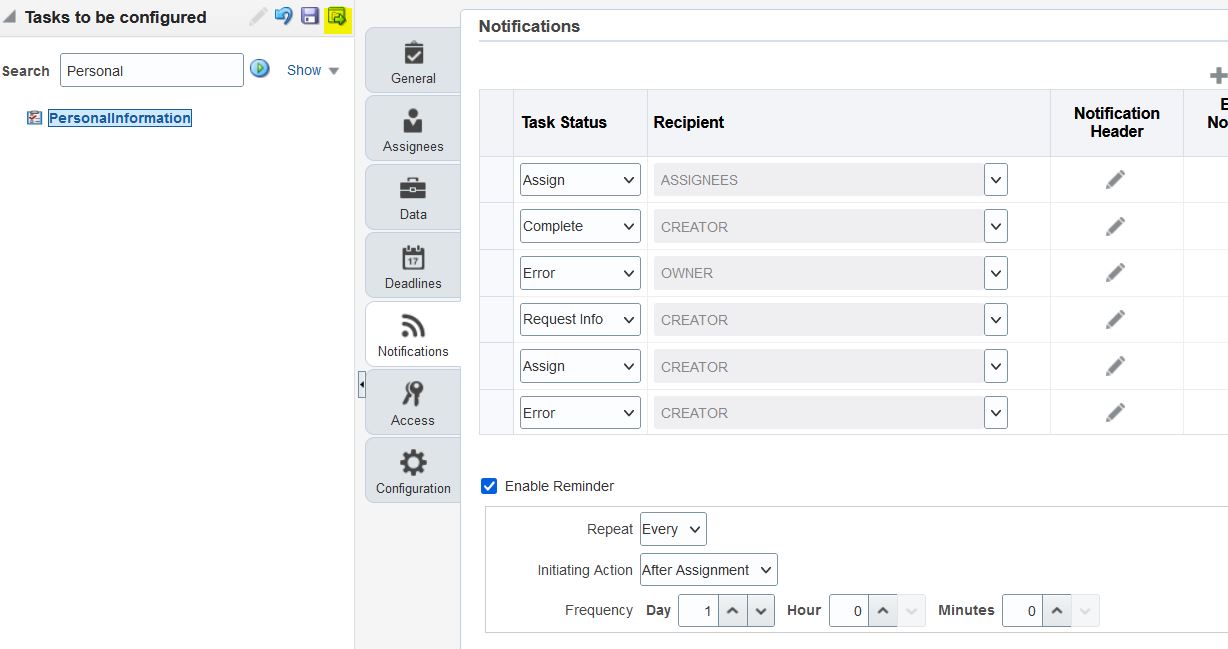The image size is (1228, 649).
Task: Click the Hour frequency input field
Action: pos(850,611)
